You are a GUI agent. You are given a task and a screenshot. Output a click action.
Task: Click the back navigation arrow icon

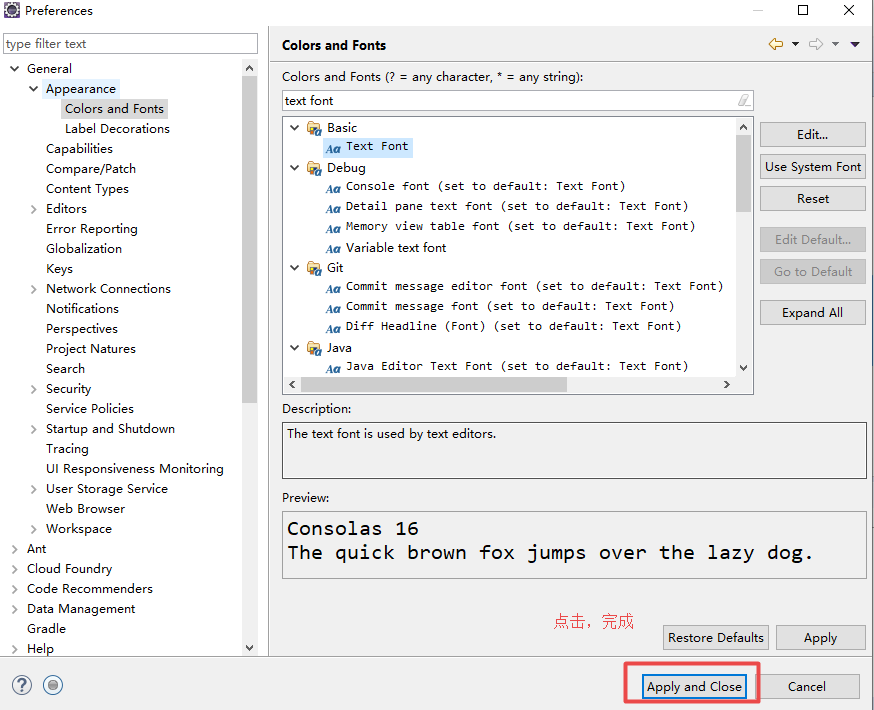click(775, 44)
